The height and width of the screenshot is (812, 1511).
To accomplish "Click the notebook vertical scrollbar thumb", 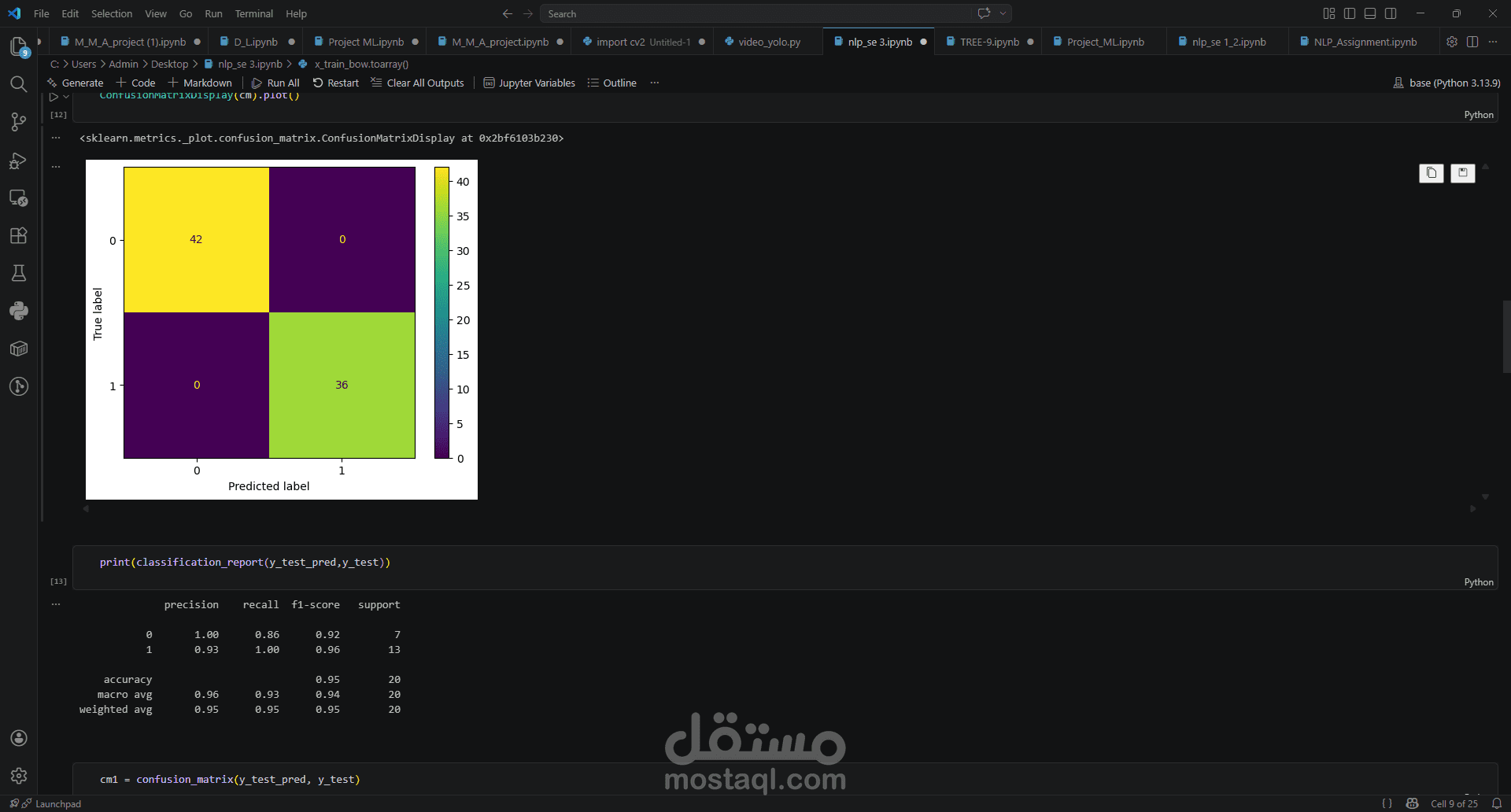I will tap(1506, 337).
